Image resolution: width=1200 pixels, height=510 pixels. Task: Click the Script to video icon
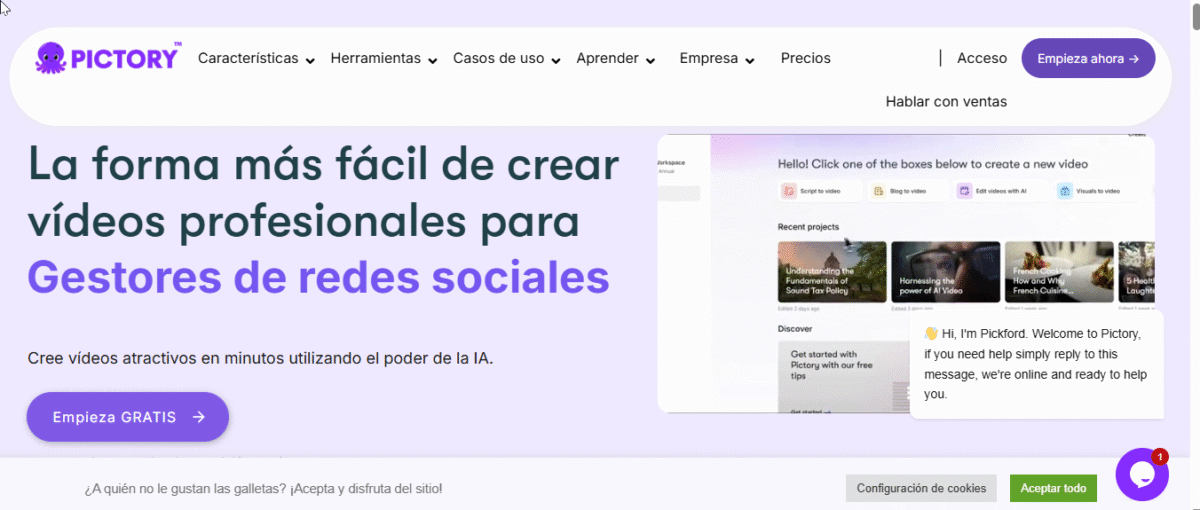tap(790, 190)
